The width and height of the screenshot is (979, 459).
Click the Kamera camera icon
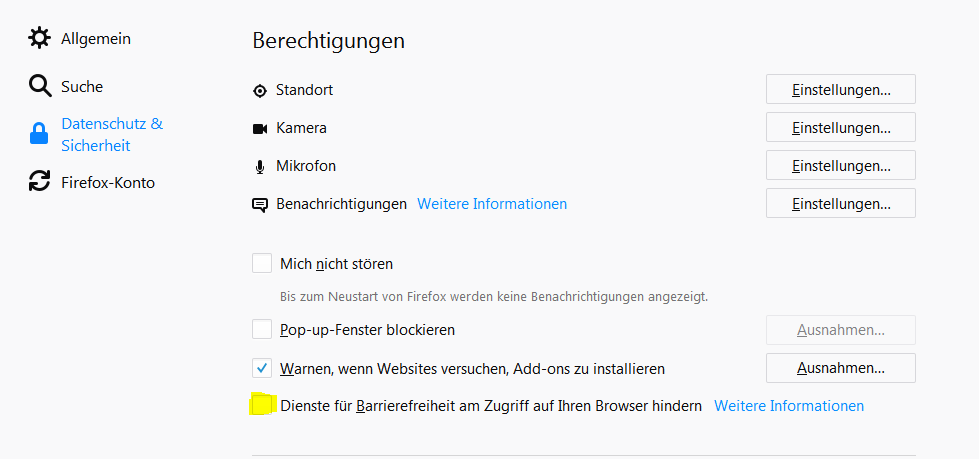(x=260, y=128)
